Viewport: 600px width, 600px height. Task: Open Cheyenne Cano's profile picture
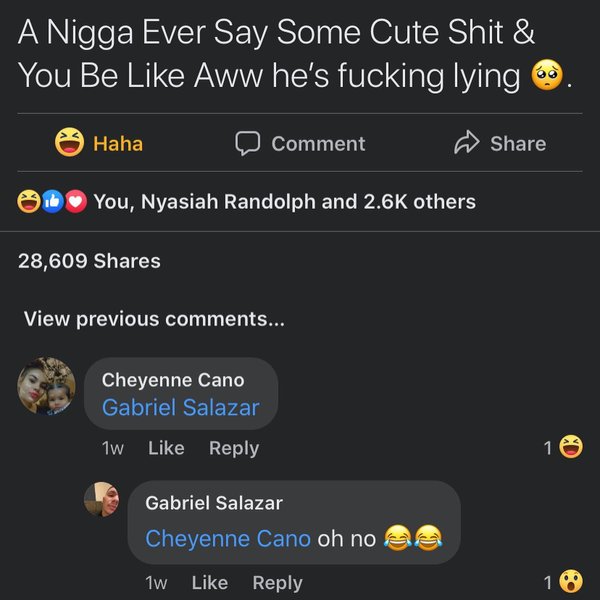pos(47,385)
